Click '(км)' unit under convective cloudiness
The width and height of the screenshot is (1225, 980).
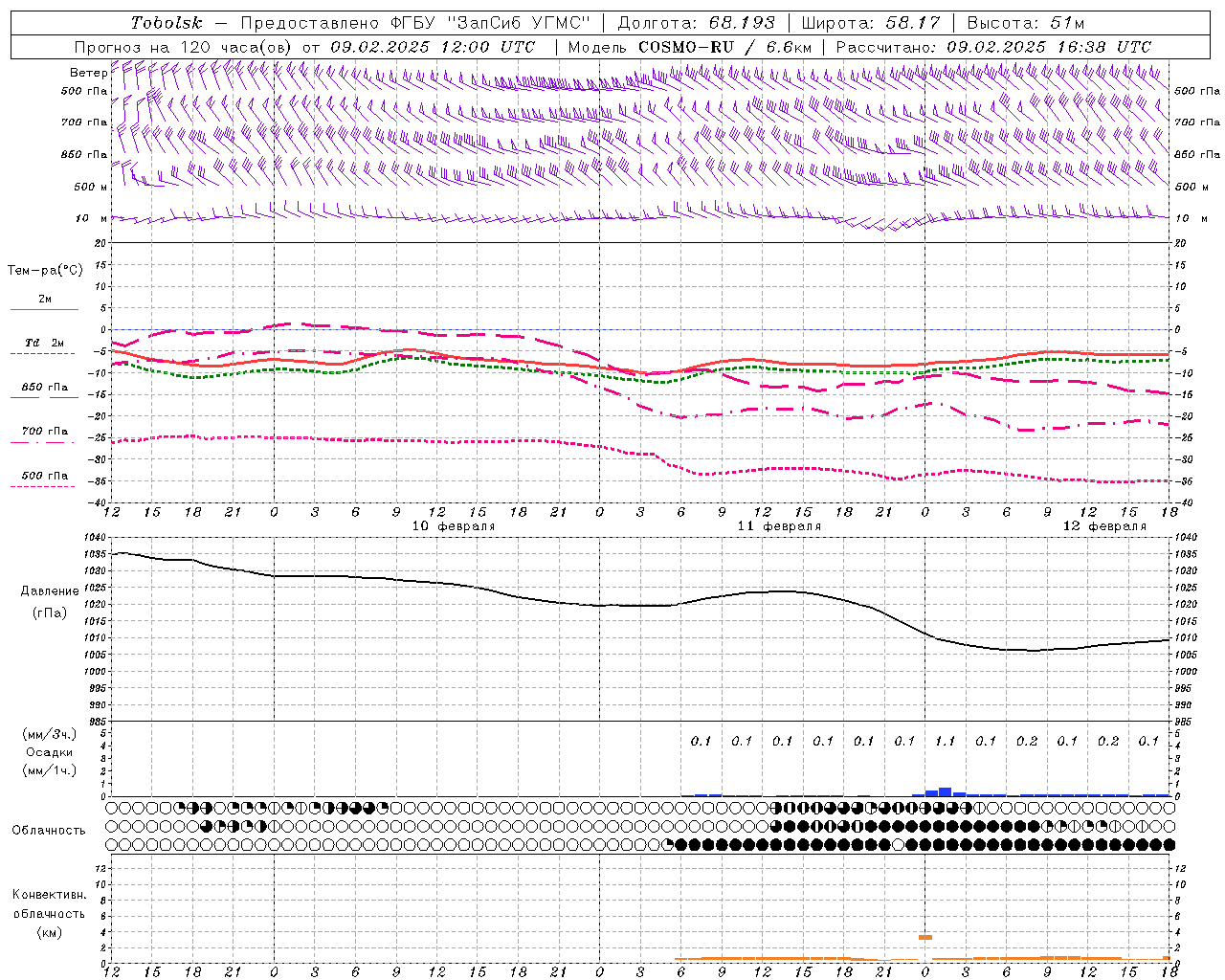click(49, 932)
